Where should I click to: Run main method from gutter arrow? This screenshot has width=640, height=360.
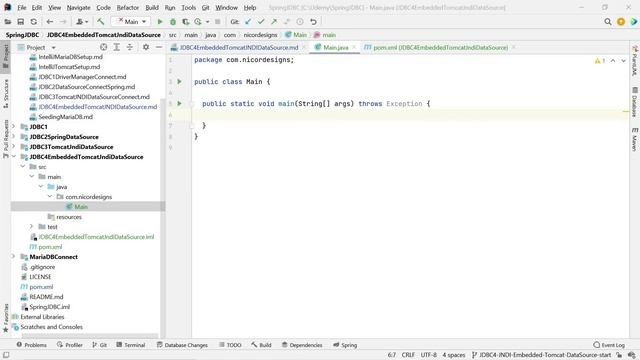point(179,104)
